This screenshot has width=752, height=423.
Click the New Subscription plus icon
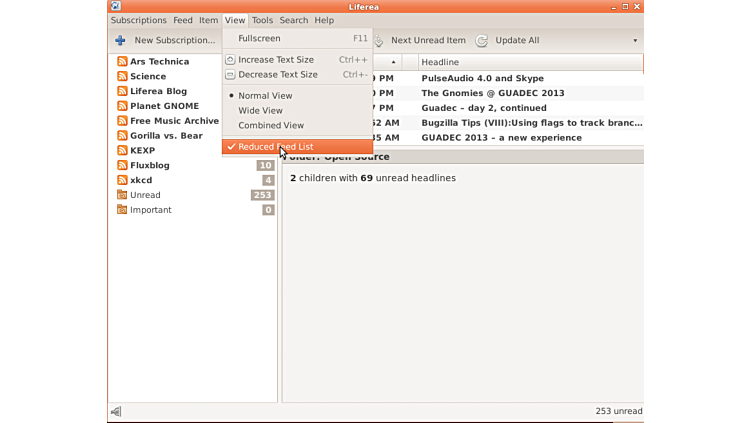120,41
